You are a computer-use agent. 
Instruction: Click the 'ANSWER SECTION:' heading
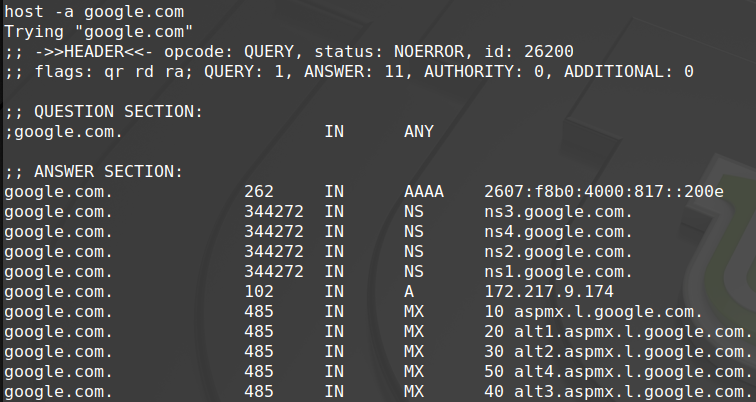[x=109, y=172]
